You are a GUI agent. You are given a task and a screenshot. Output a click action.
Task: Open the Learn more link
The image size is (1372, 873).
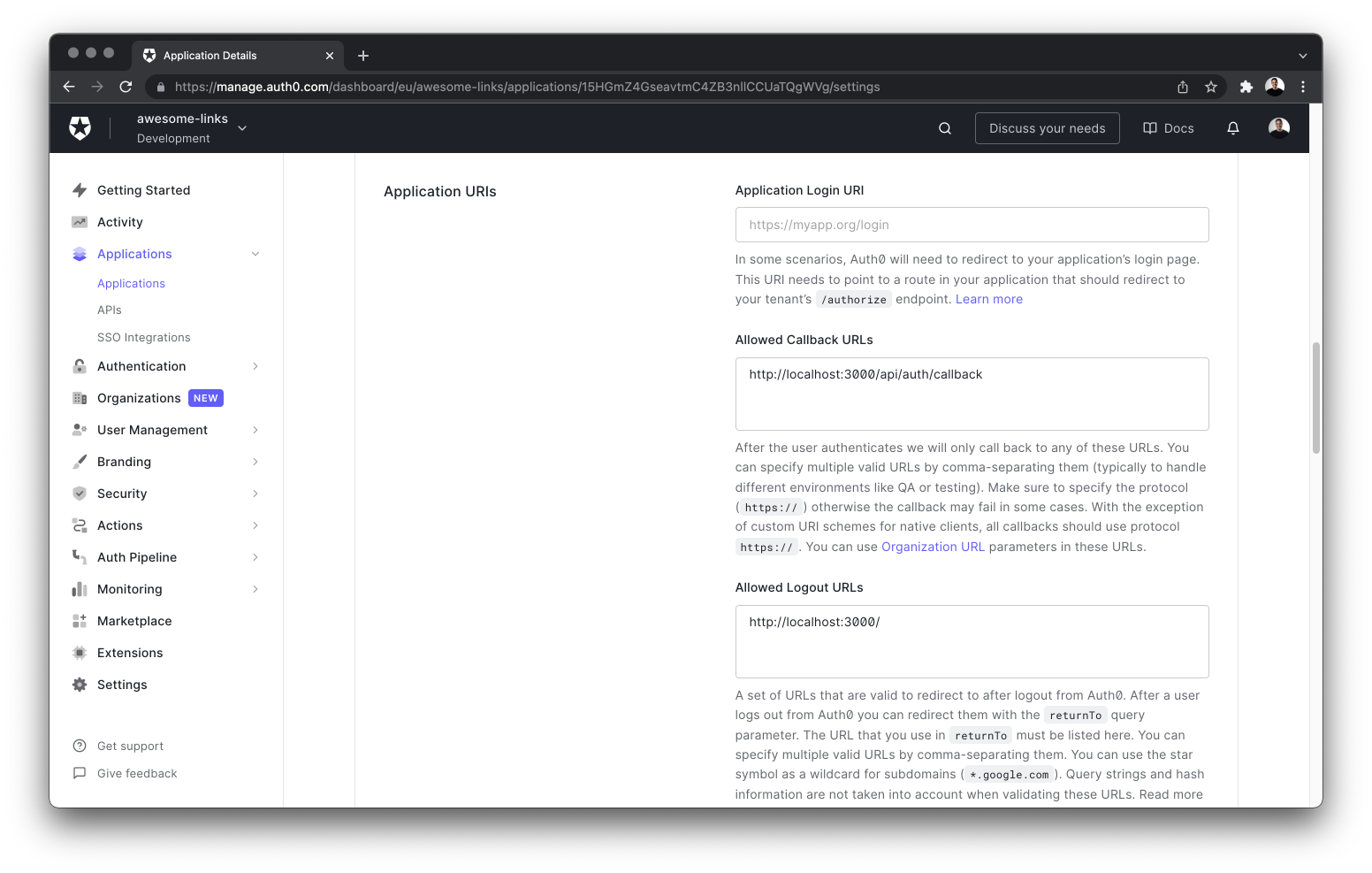(x=988, y=298)
